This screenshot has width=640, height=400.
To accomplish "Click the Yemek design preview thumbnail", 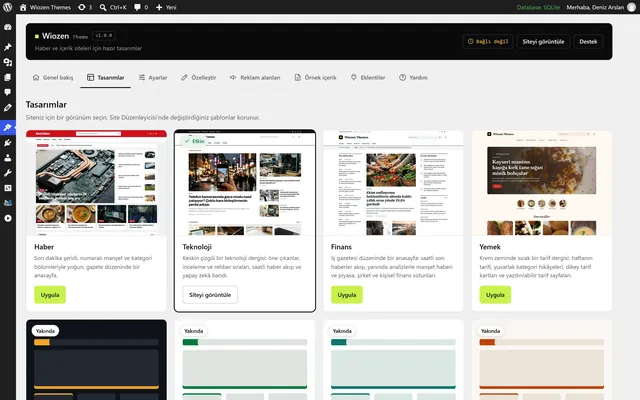I will click(542, 183).
